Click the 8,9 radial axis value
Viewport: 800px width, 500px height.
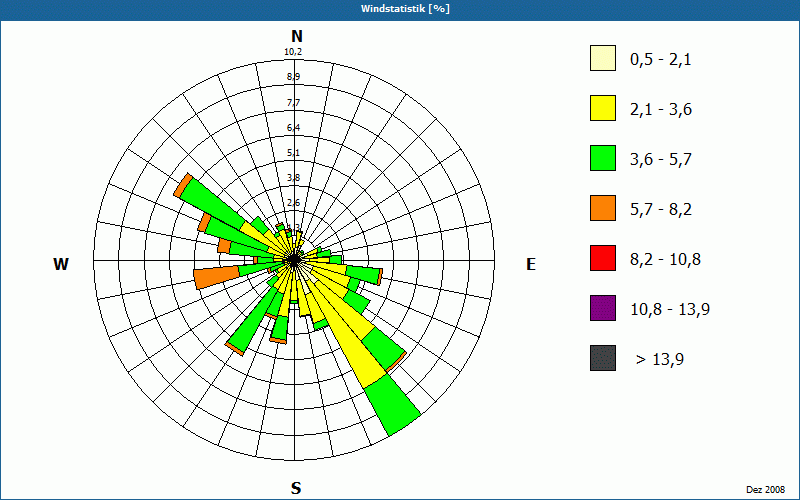(293, 77)
